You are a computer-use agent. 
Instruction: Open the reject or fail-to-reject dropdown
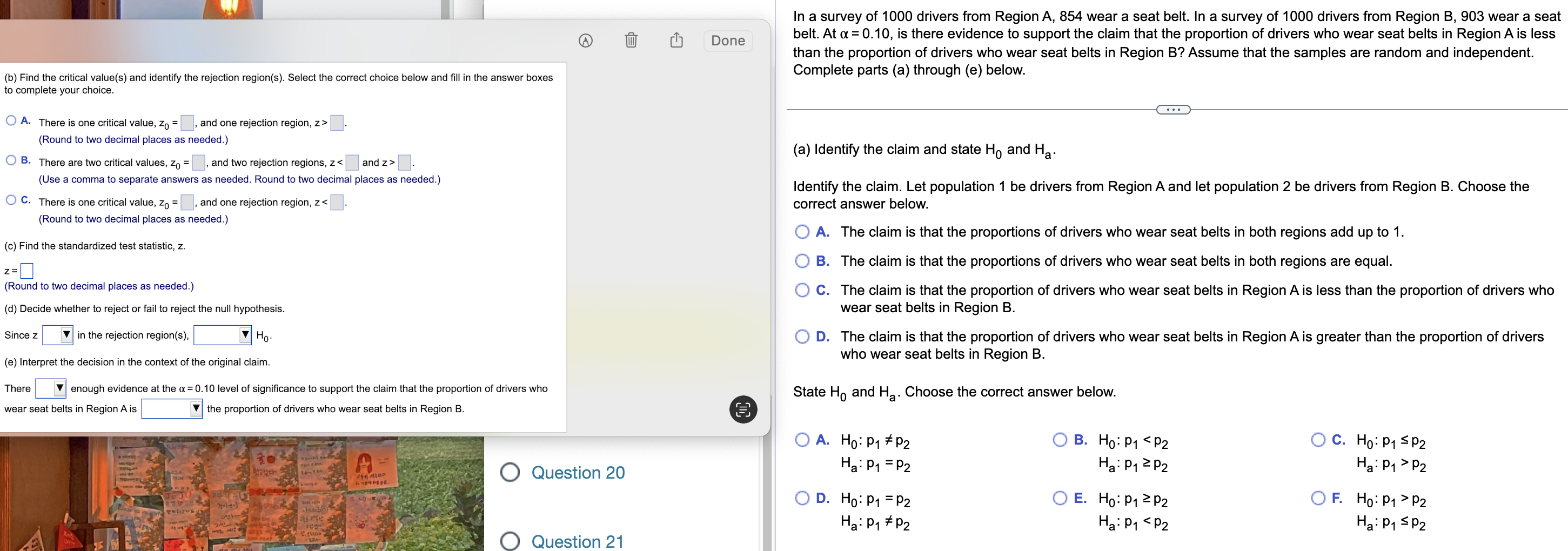tap(222, 334)
